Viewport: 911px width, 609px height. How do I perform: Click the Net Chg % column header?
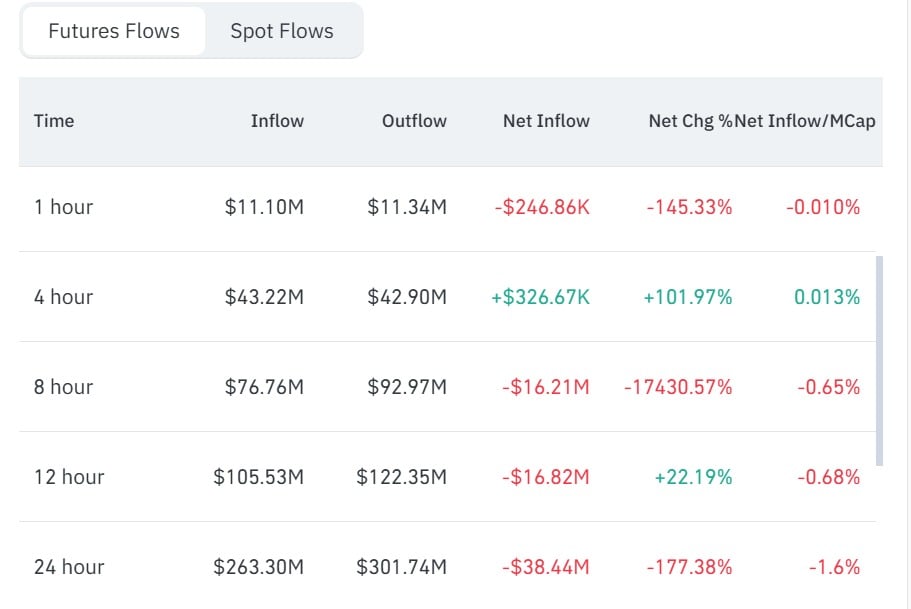[691, 121]
